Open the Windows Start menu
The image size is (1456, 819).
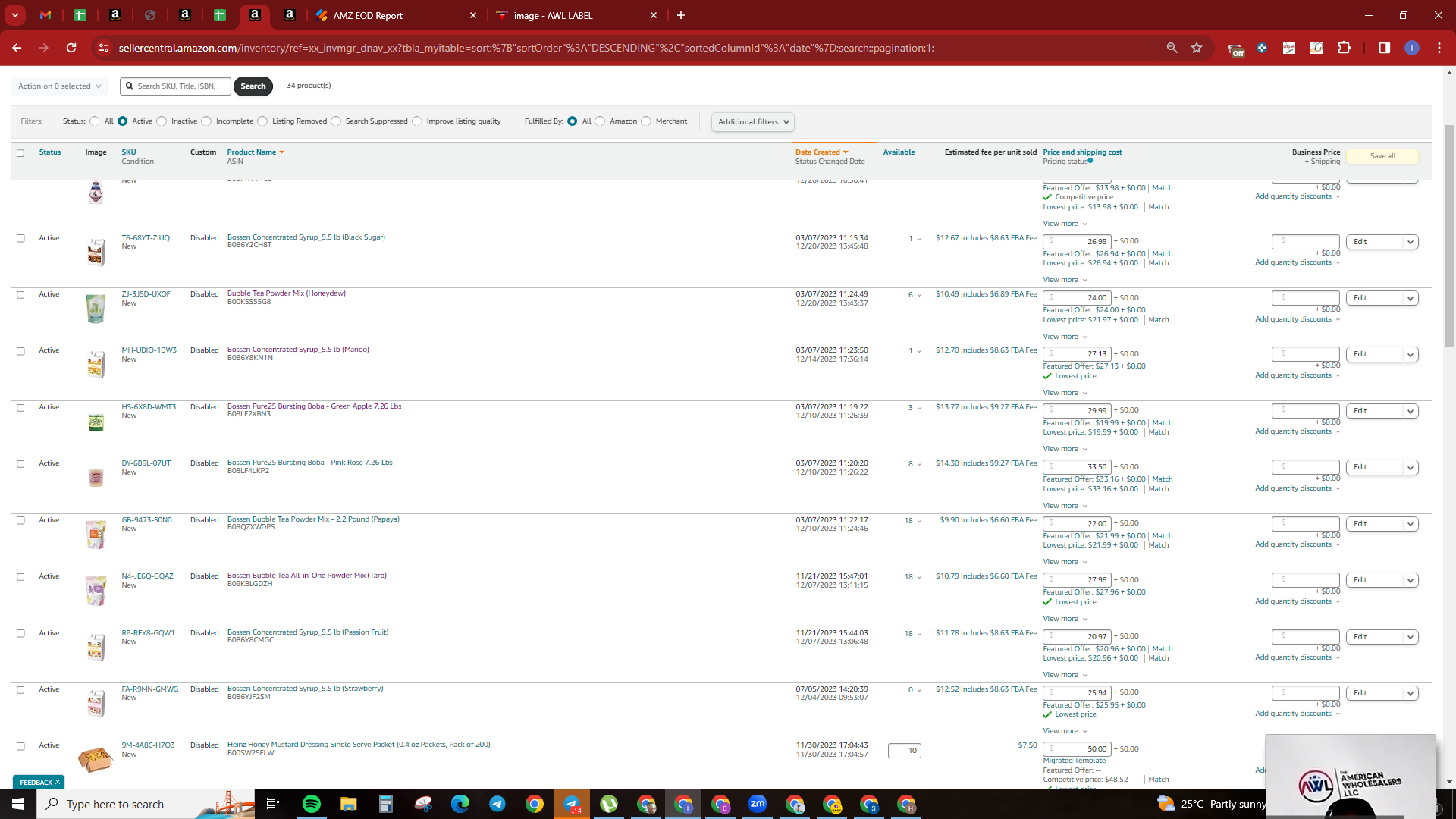(x=18, y=804)
